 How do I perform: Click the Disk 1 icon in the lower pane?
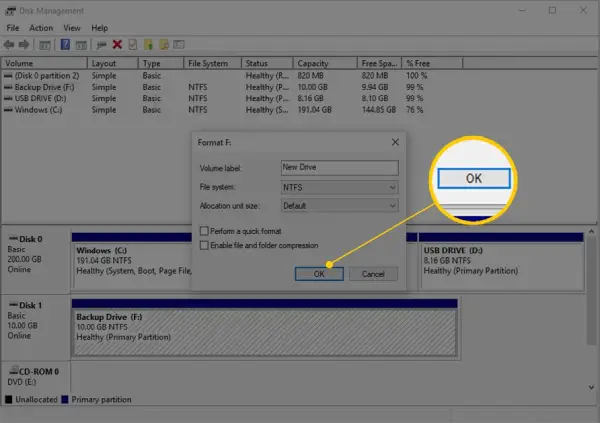13,305
